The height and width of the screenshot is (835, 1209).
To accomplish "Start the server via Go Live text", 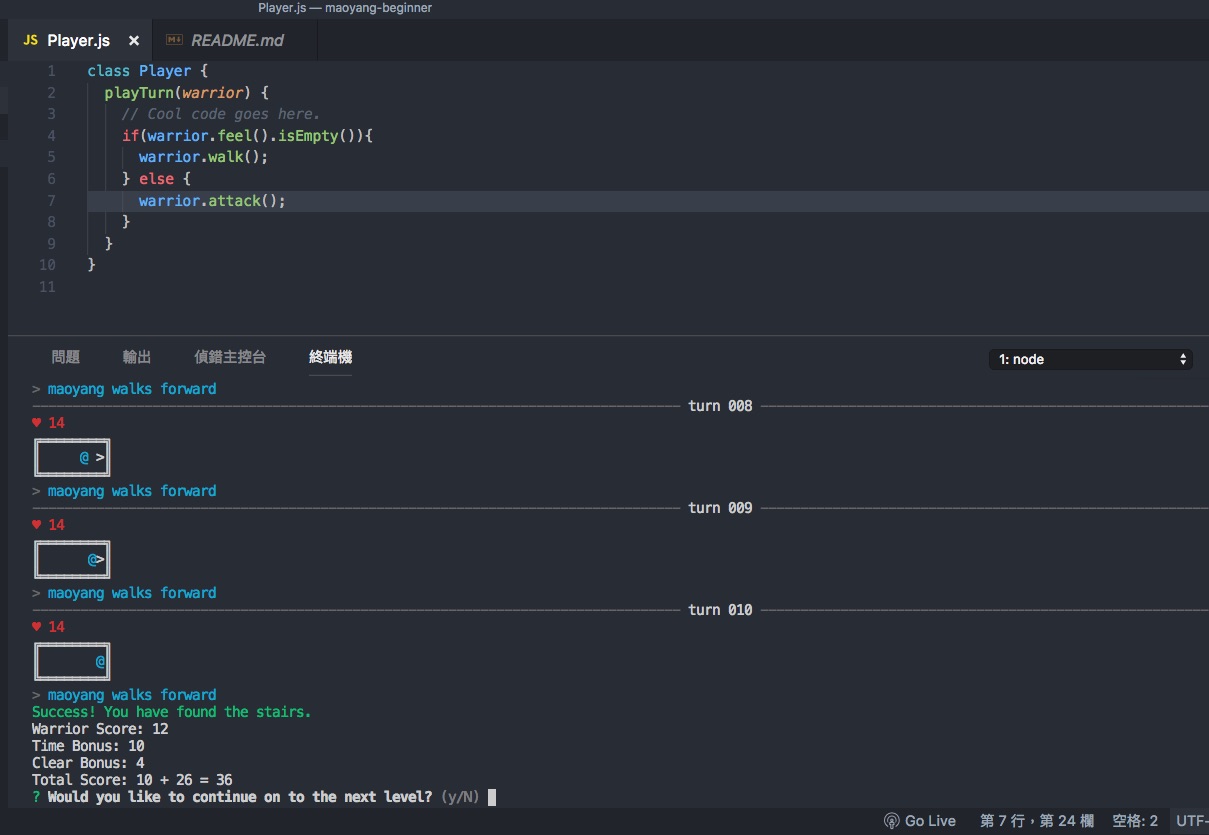I will click(x=930, y=821).
